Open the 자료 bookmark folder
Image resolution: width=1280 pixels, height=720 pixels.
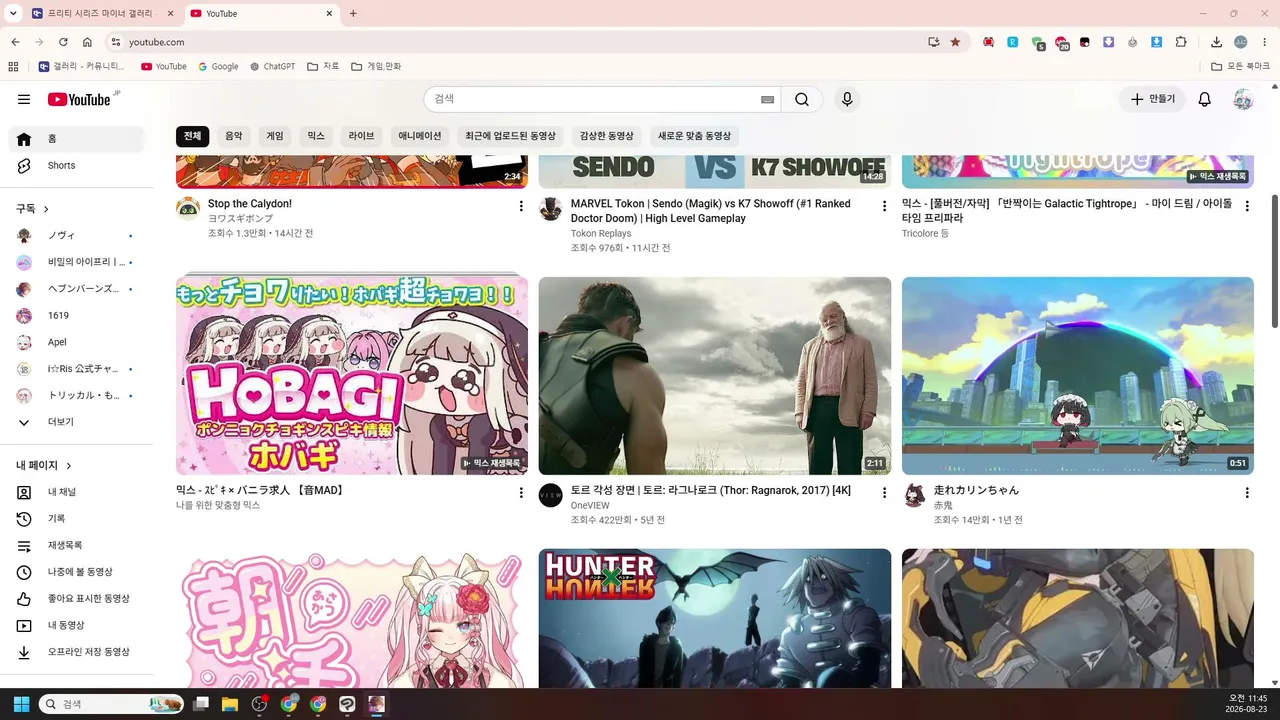click(x=323, y=67)
